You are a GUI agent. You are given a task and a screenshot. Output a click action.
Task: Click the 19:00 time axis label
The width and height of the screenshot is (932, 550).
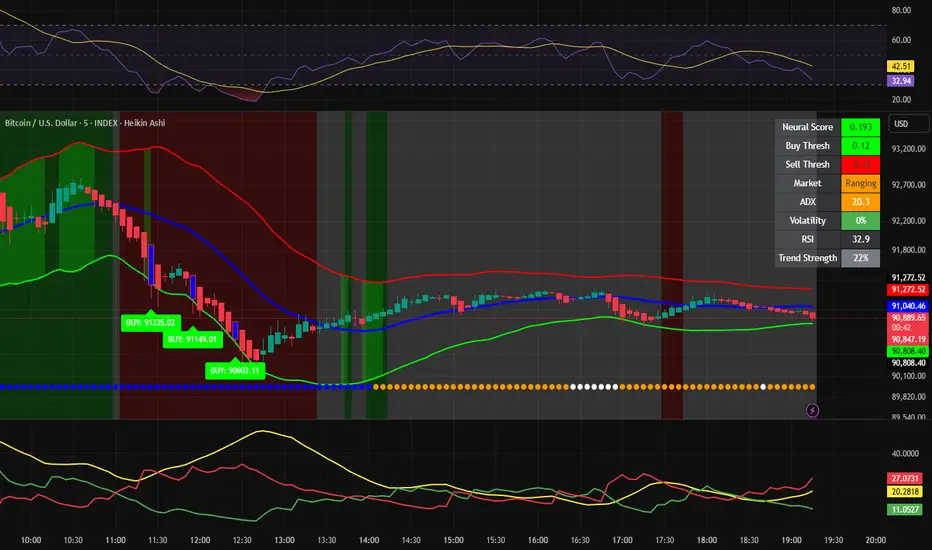coord(791,540)
